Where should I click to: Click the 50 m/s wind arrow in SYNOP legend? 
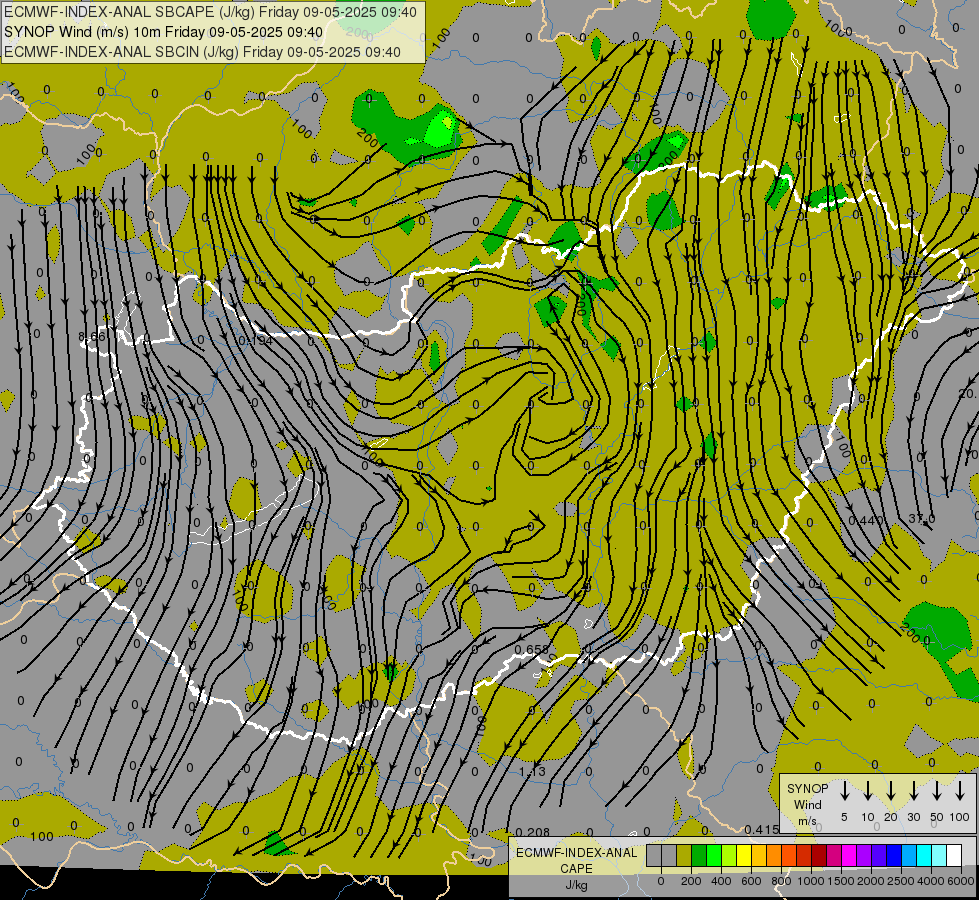point(937,791)
